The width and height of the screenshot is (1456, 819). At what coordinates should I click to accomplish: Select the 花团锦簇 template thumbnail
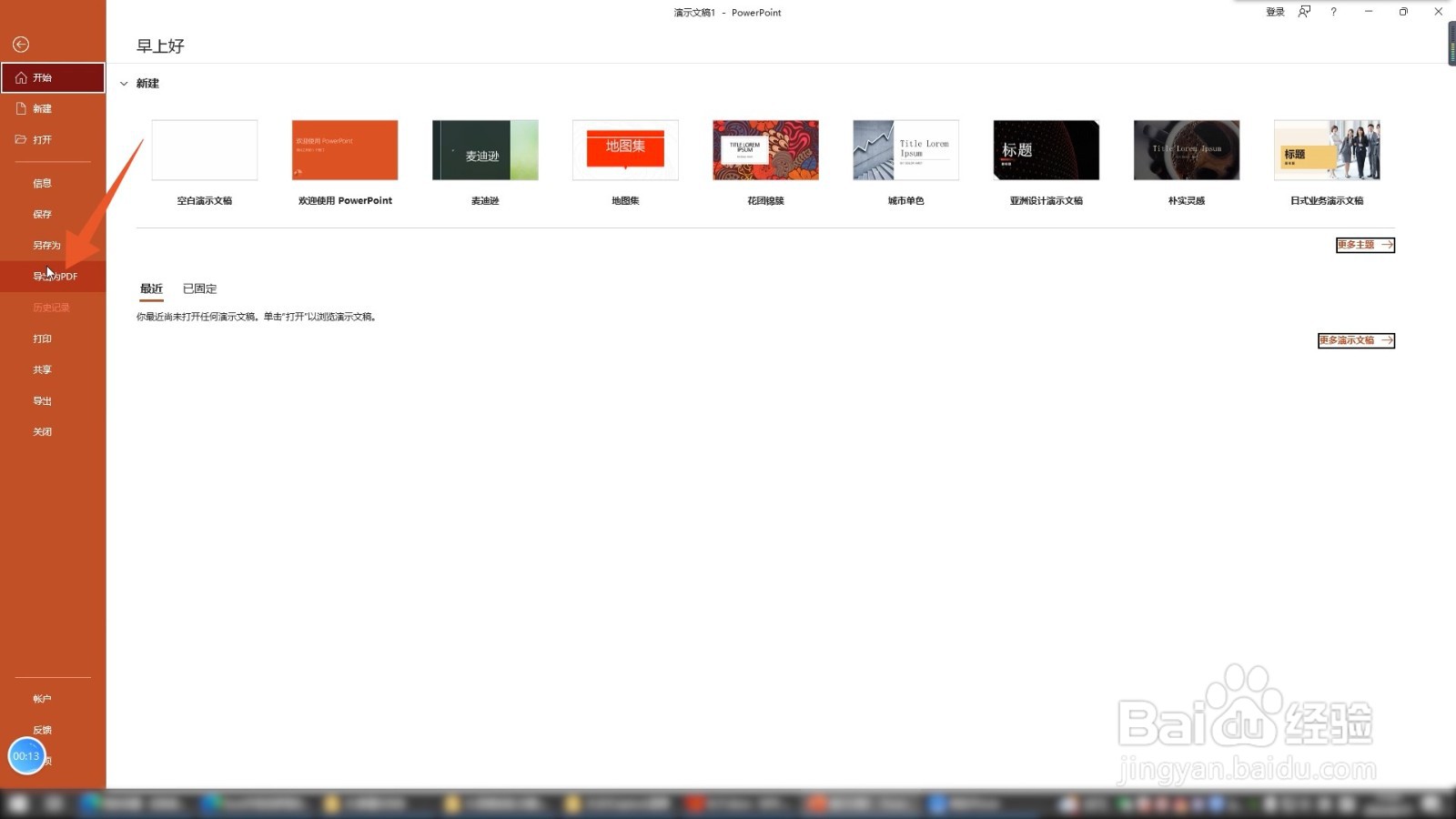[x=765, y=150]
